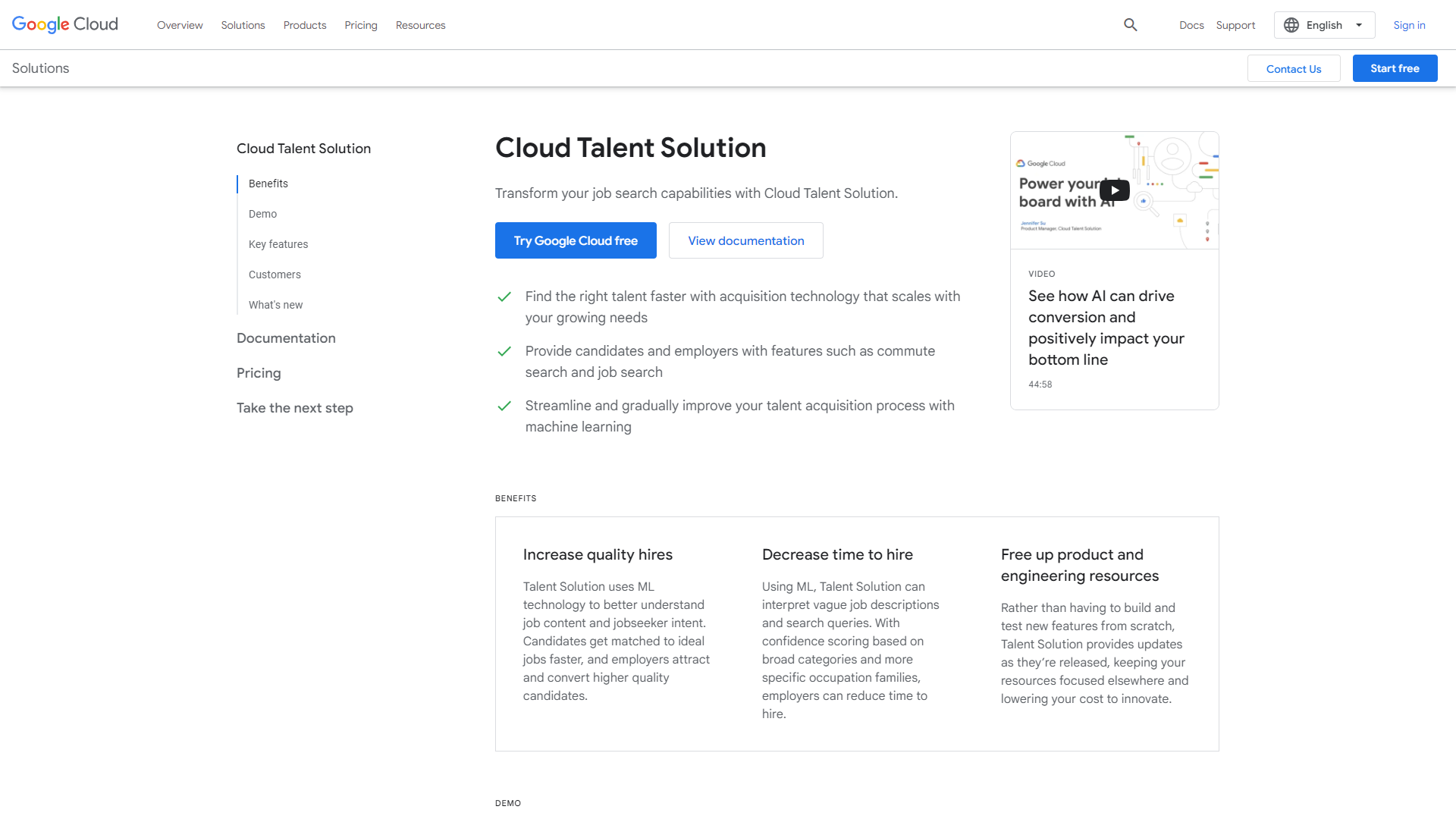Click the Google Cloud logo icon
1456x819 pixels.
(65, 24)
